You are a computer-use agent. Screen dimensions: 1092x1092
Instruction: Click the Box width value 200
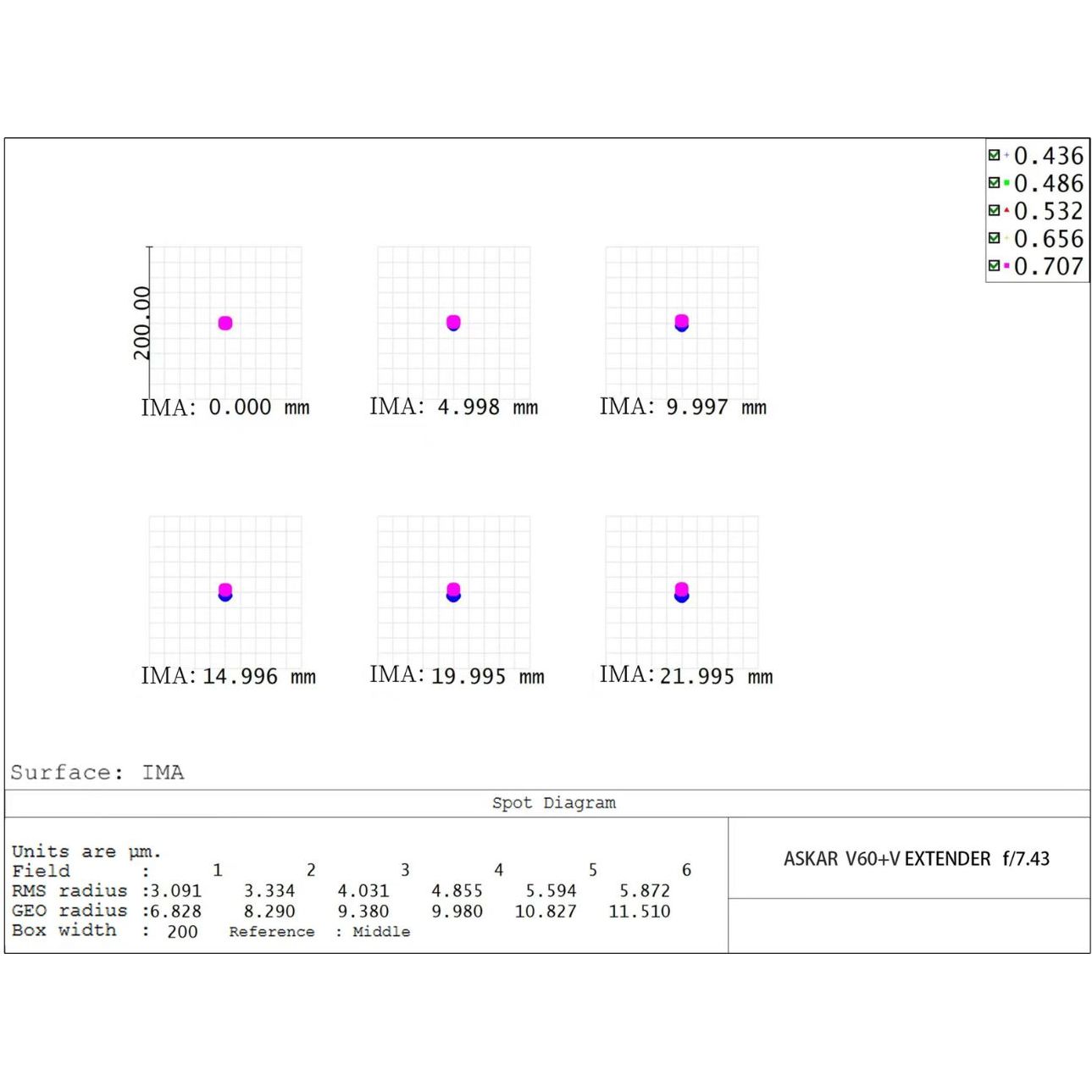182,932
